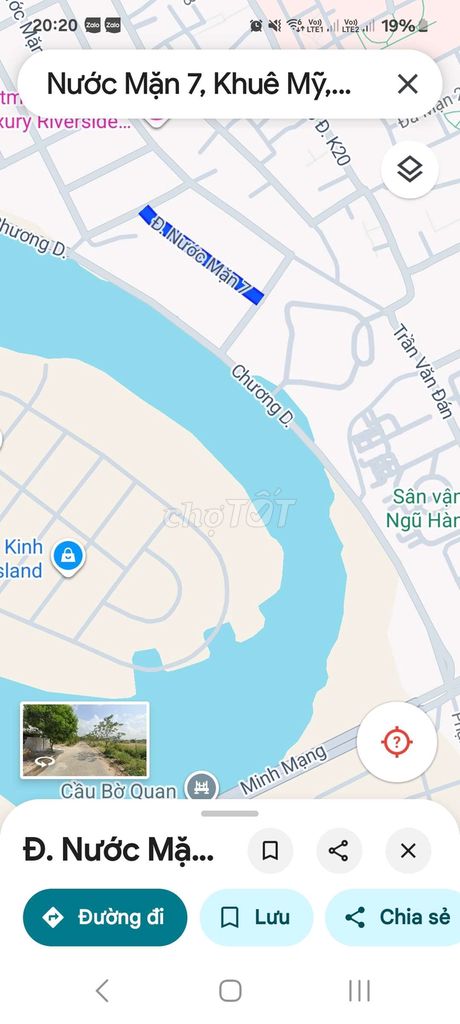Open Đ. Nước Mặn place title details
The image size is (460, 1024).
(119, 850)
